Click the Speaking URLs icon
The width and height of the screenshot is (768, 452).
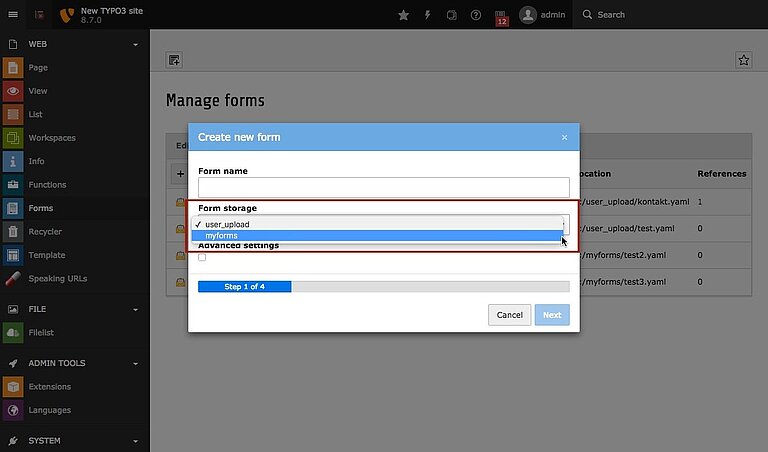[13, 279]
